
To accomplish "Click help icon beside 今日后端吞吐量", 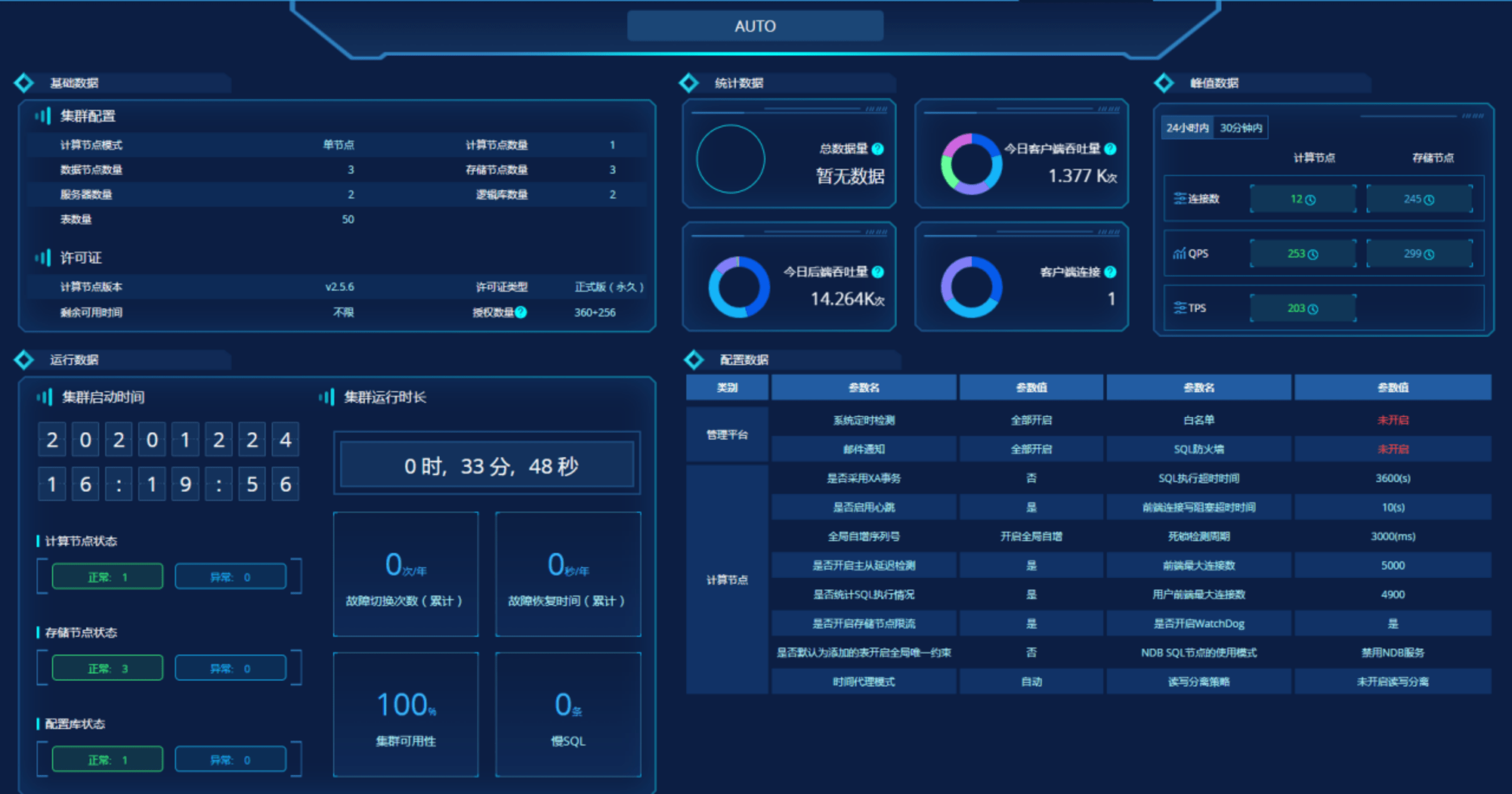I will (x=878, y=272).
